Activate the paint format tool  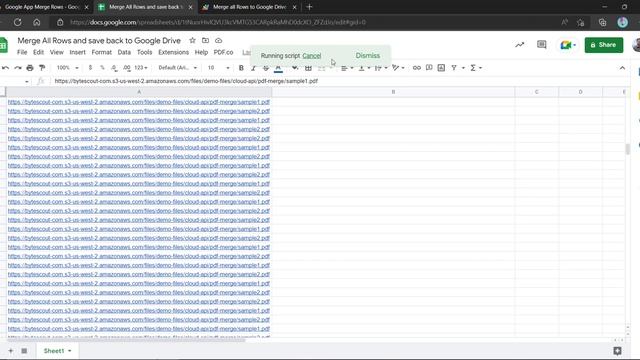(x=42, y=68)
